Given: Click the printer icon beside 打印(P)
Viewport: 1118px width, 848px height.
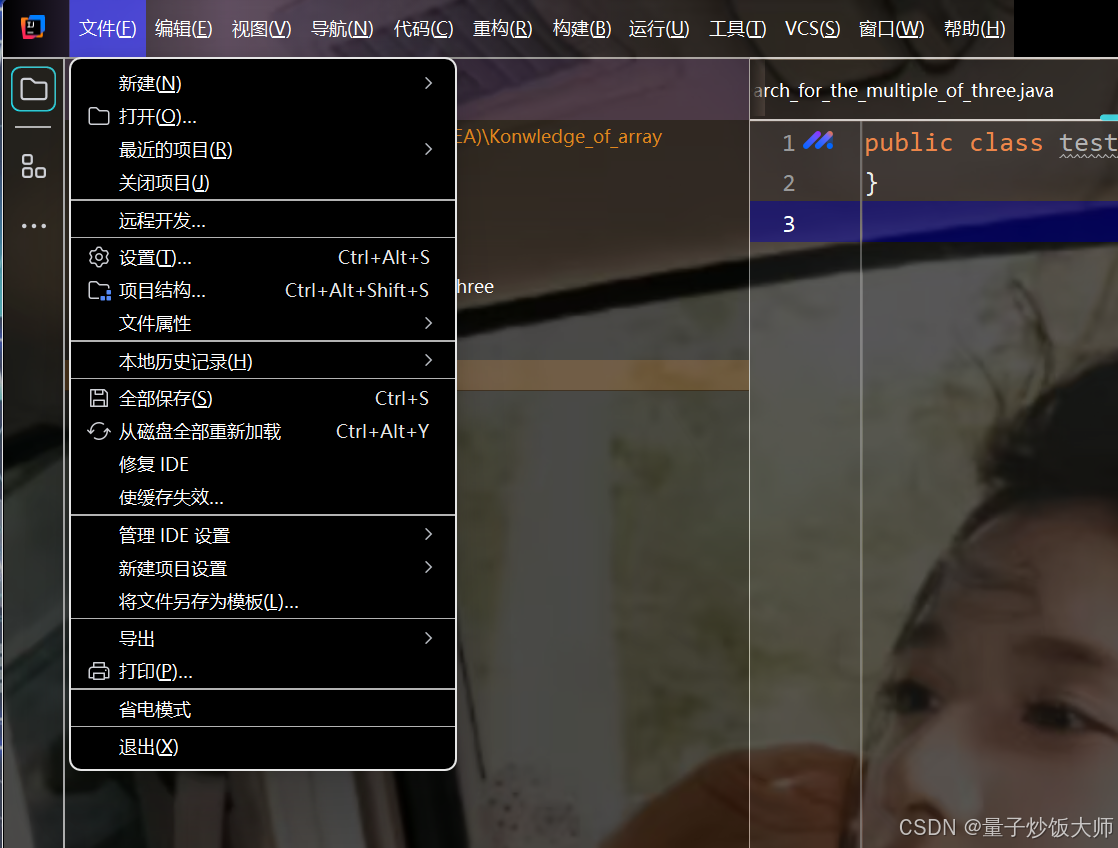Looking at the screenshot, I should point(98,671).
